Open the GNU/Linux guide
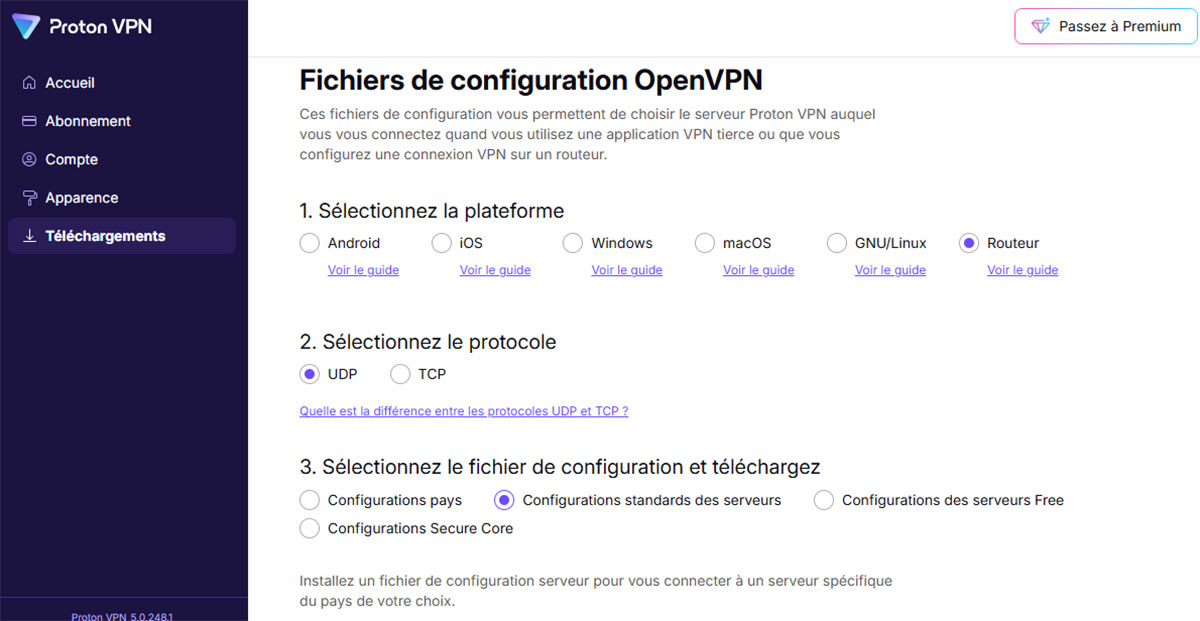Screen dimensions: 1200x621 [x=890, y=270]
